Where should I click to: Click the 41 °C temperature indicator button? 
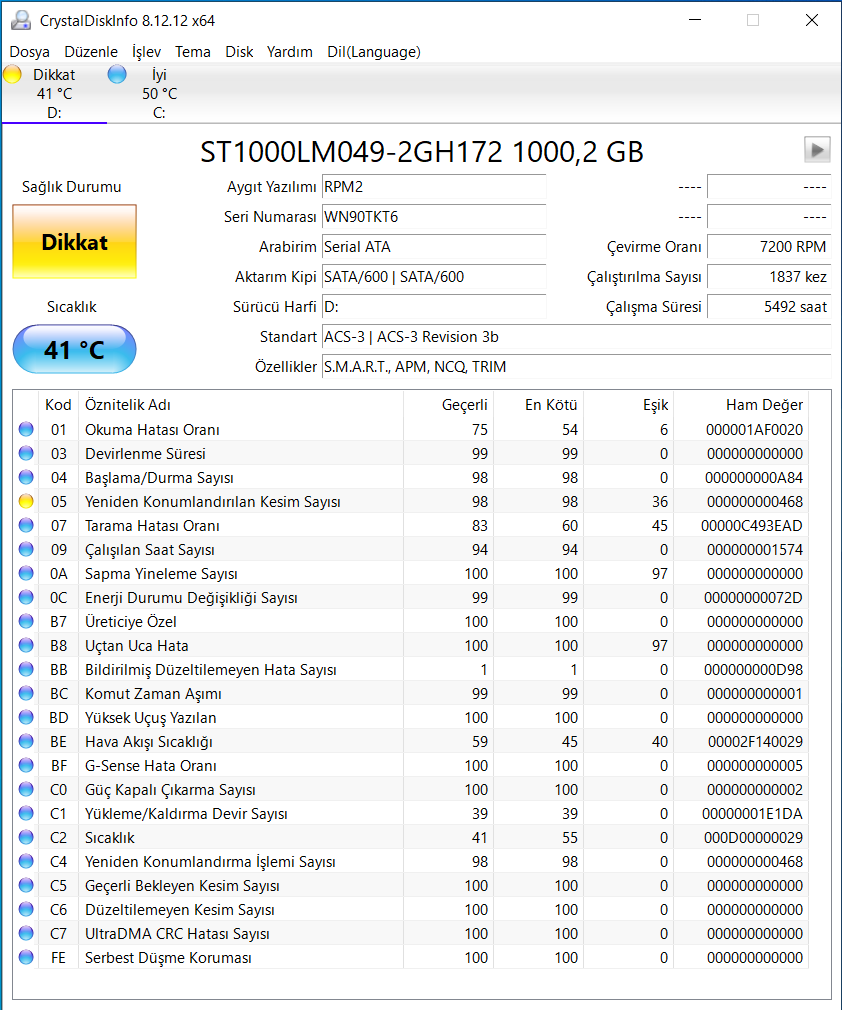[74, 350]
